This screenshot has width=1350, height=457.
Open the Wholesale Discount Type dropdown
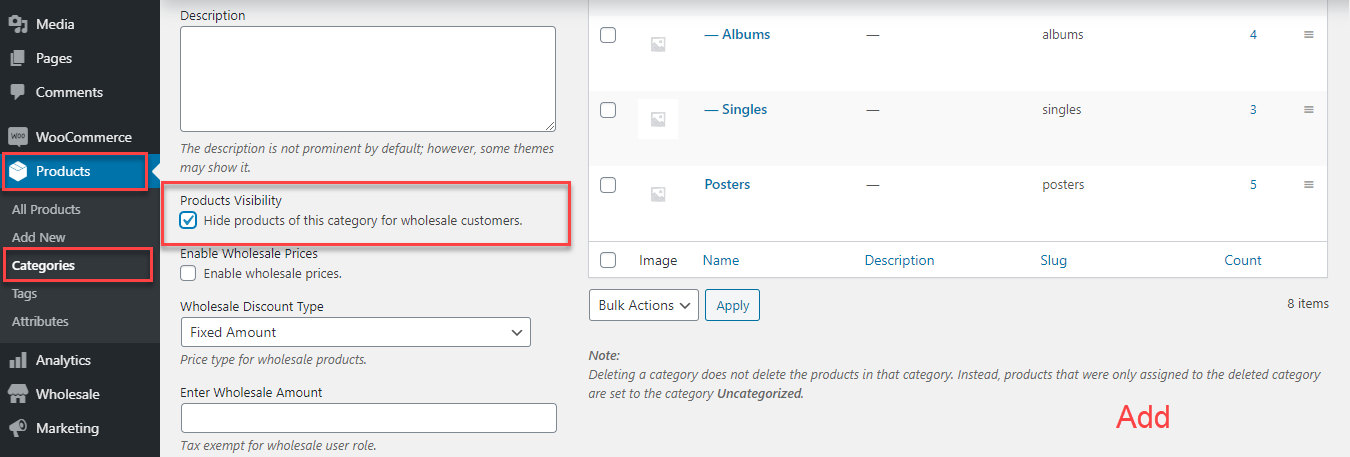click(x=355, y=332)
